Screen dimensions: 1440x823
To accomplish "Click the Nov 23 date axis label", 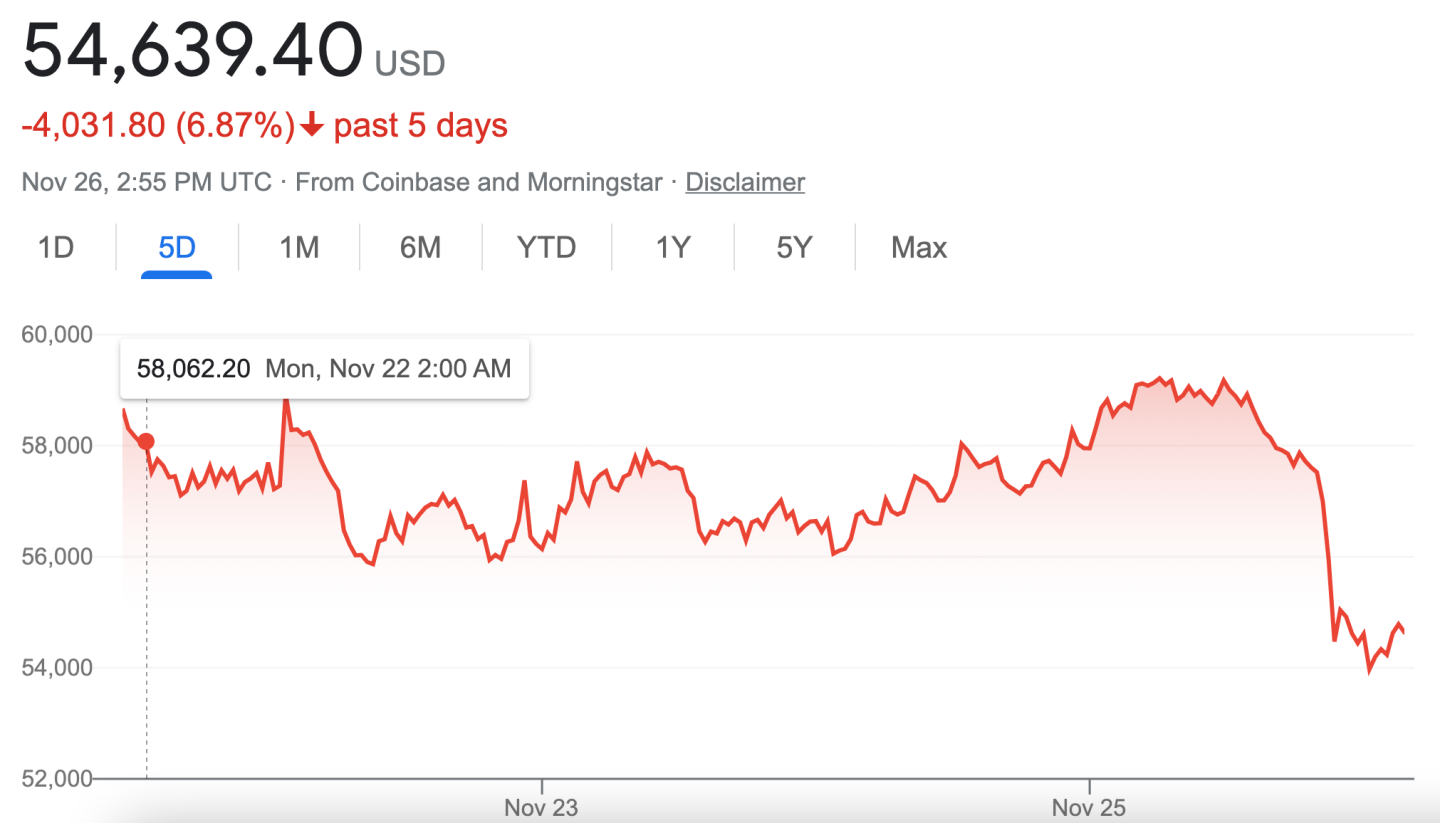I will click(x=541, y=807).
